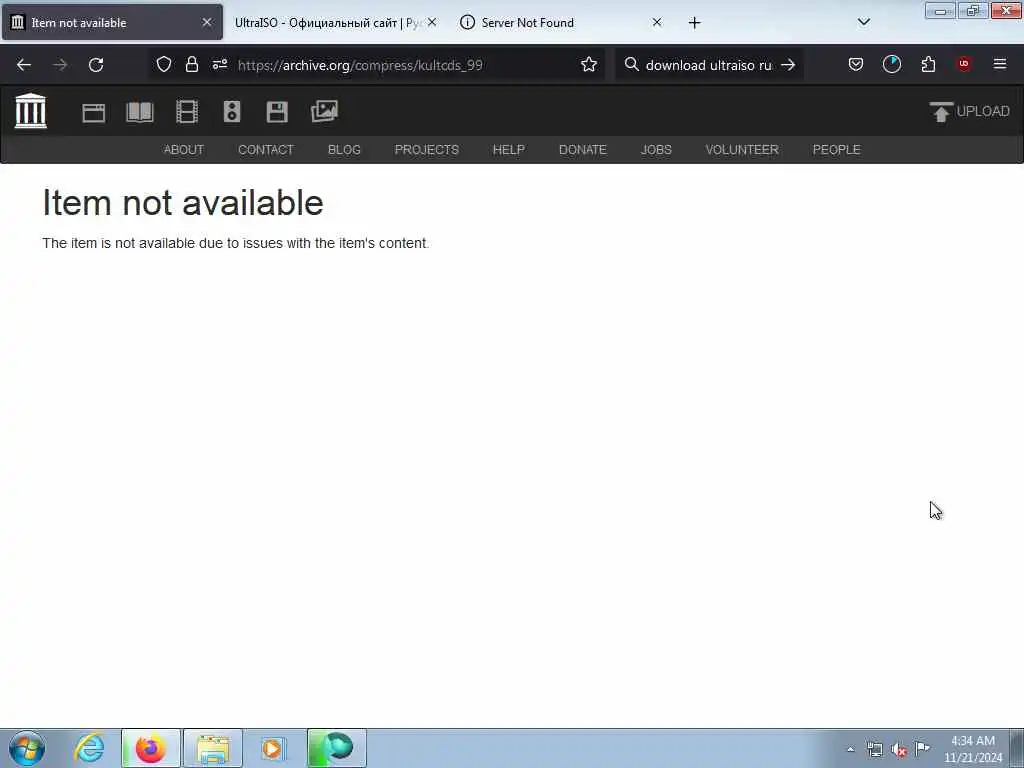Open the uBlock Origin extension icon
This screenshot has height=768, width=1024.
pos(964,64)
